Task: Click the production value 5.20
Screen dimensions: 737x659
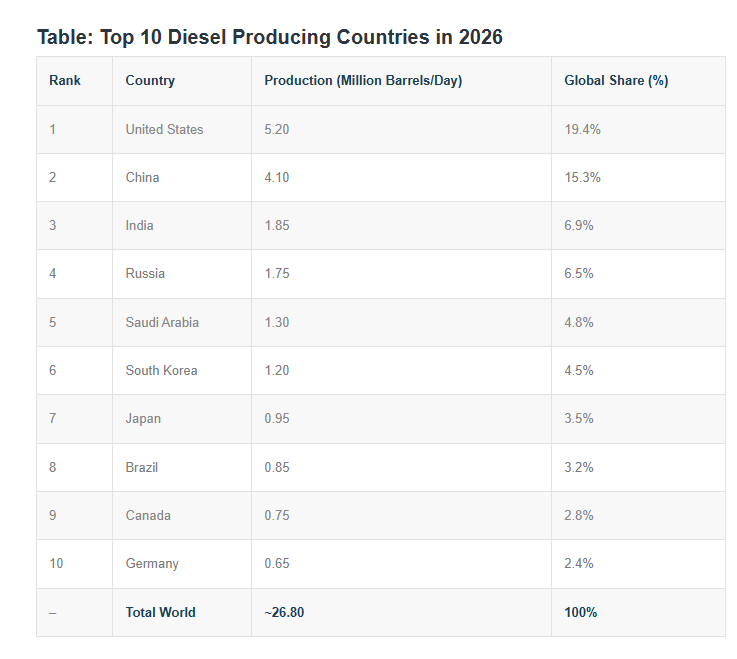Action: pyautogui.click(x=276, y=129)
